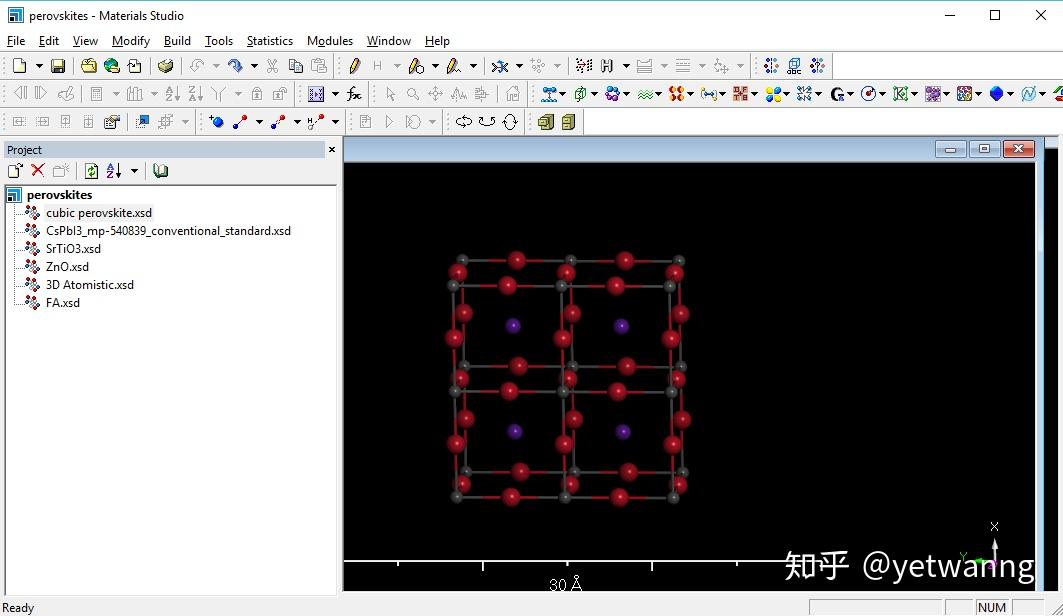Open the sort dropdown in Project Explorer

point(134,170)
